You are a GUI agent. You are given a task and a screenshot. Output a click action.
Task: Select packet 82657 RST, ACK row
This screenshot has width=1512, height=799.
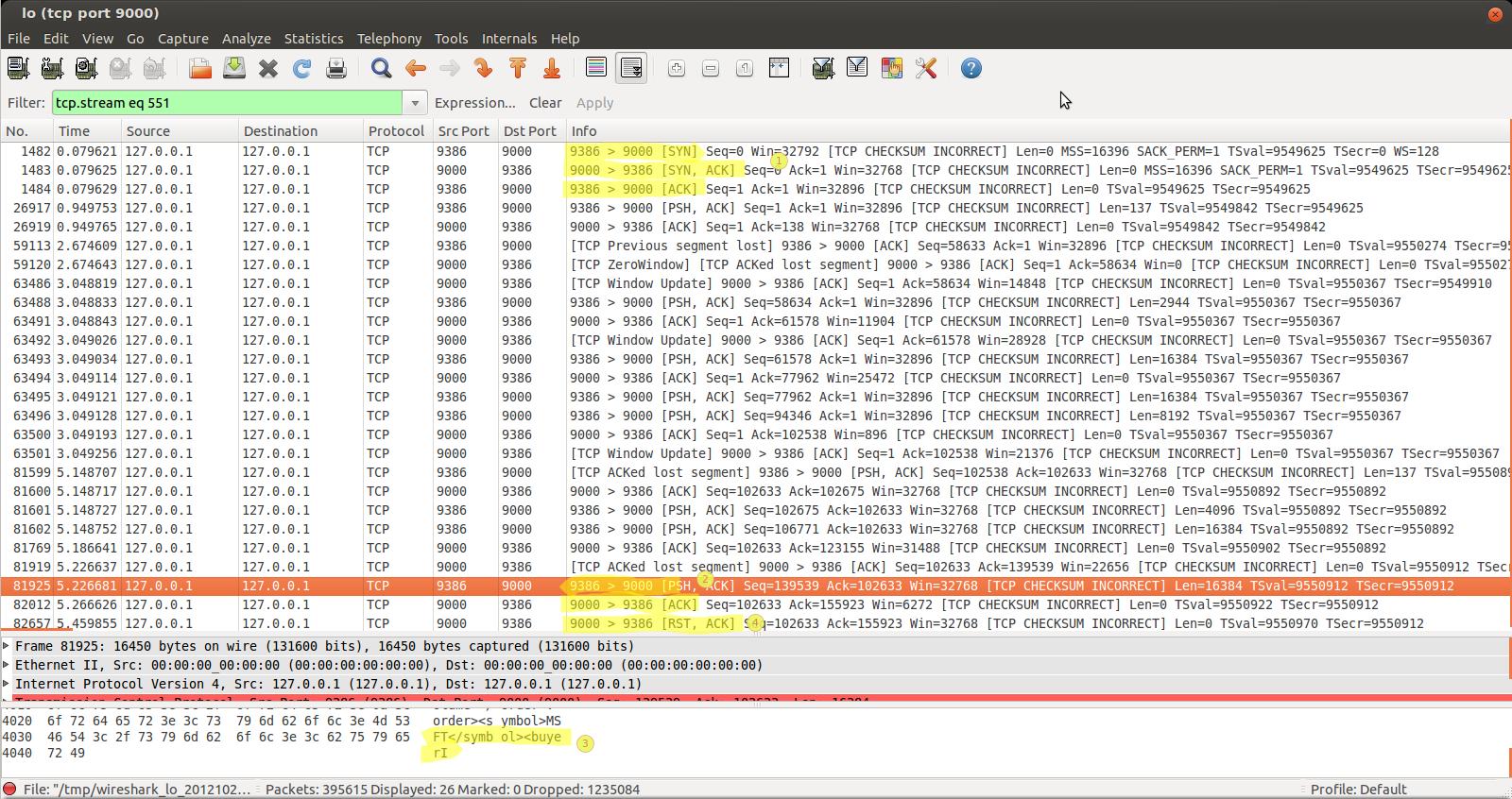(x=755, y=623)
